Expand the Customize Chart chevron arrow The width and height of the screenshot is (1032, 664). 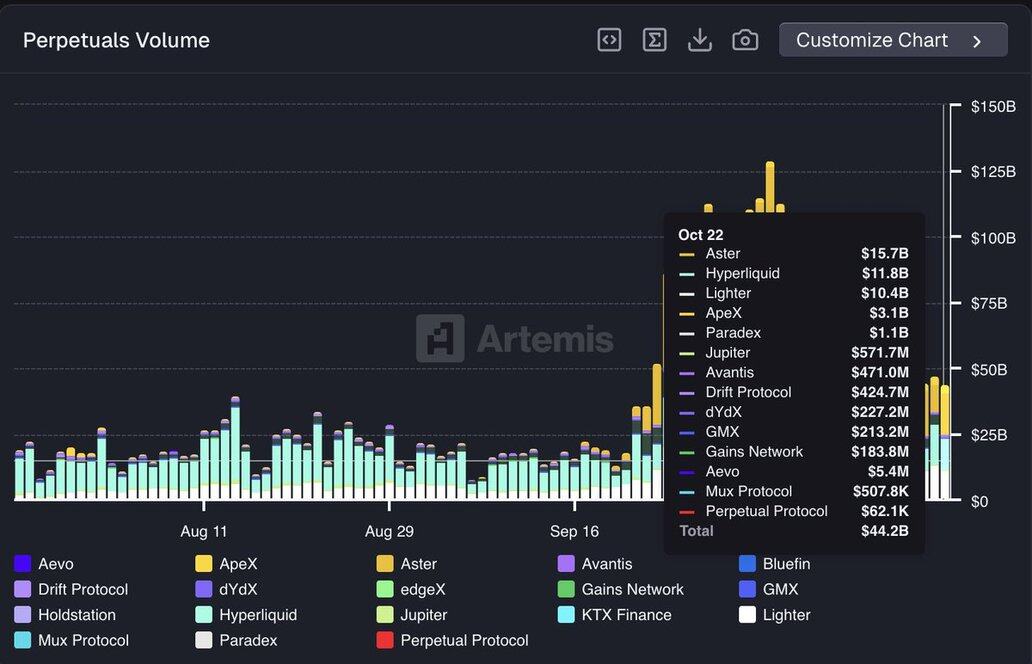pyautogui.click(x=977, y=41)
